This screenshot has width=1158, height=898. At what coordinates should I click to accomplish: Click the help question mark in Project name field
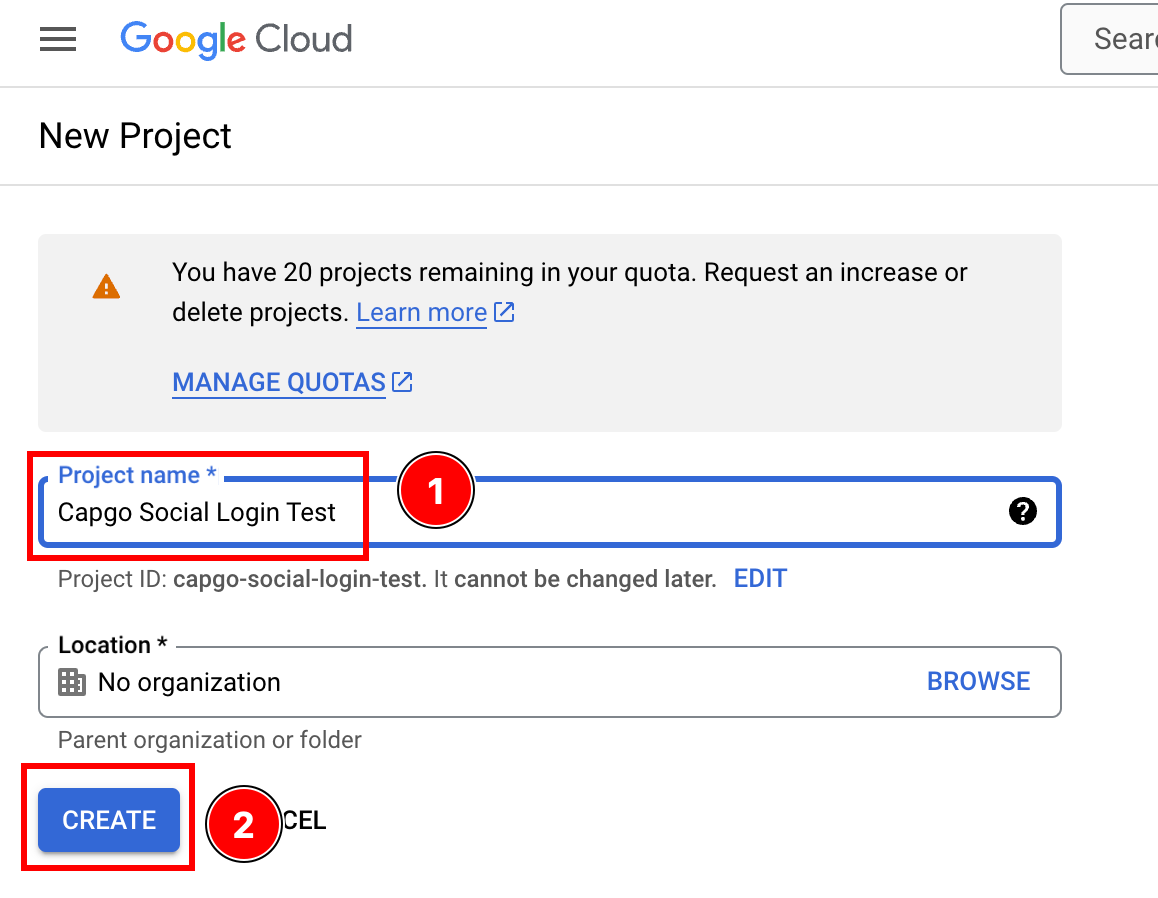(x=1023, y=511)
